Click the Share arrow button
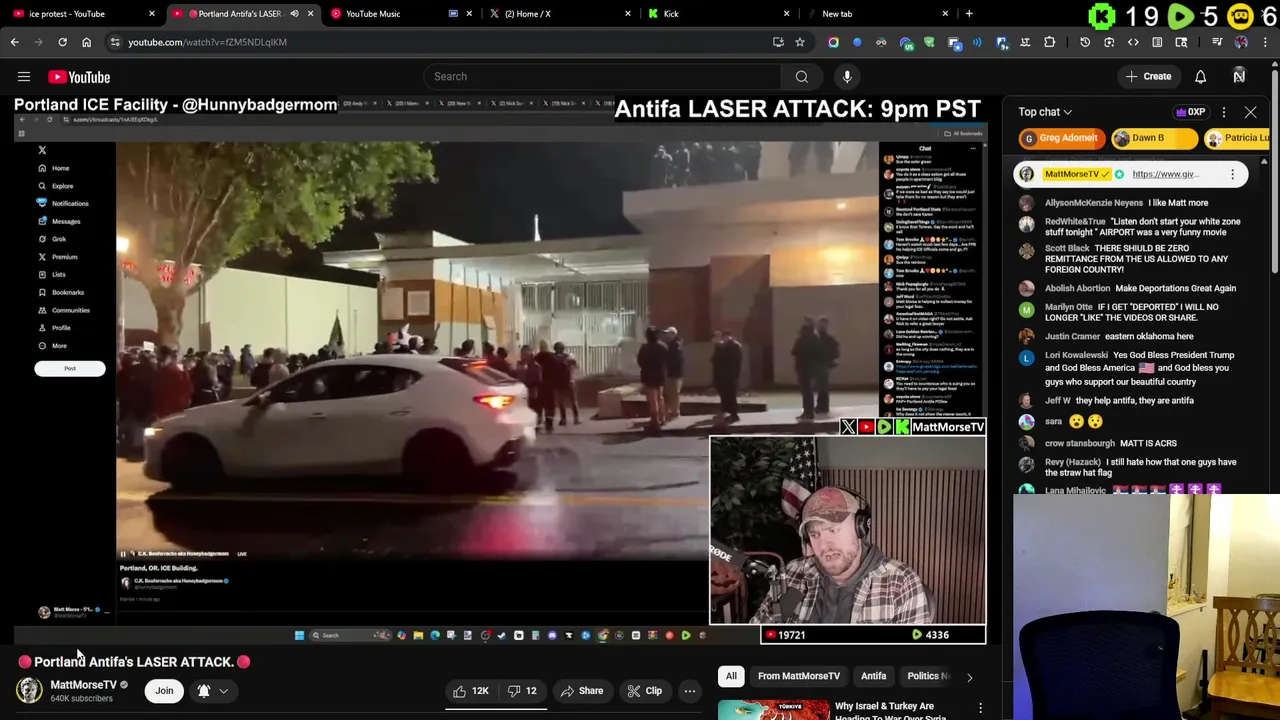 pyautogui.click(x=581, y=691)
